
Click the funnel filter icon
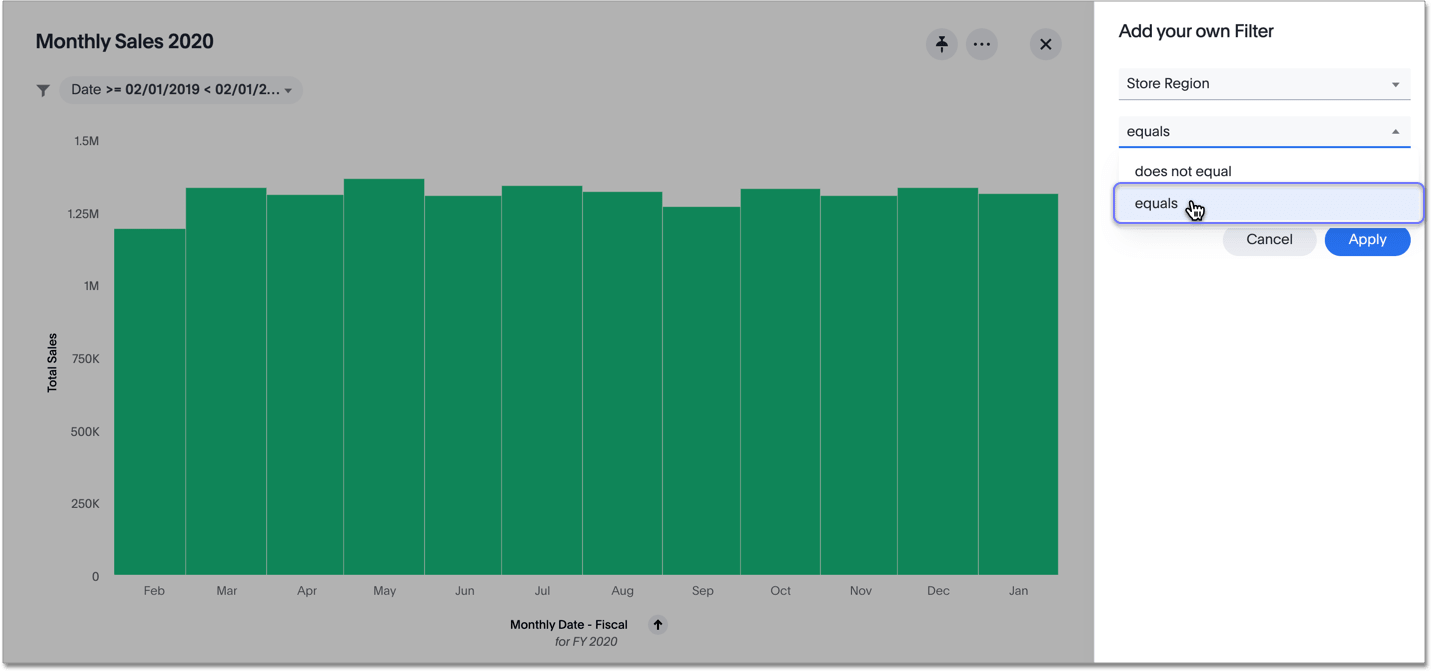[43, 90]
